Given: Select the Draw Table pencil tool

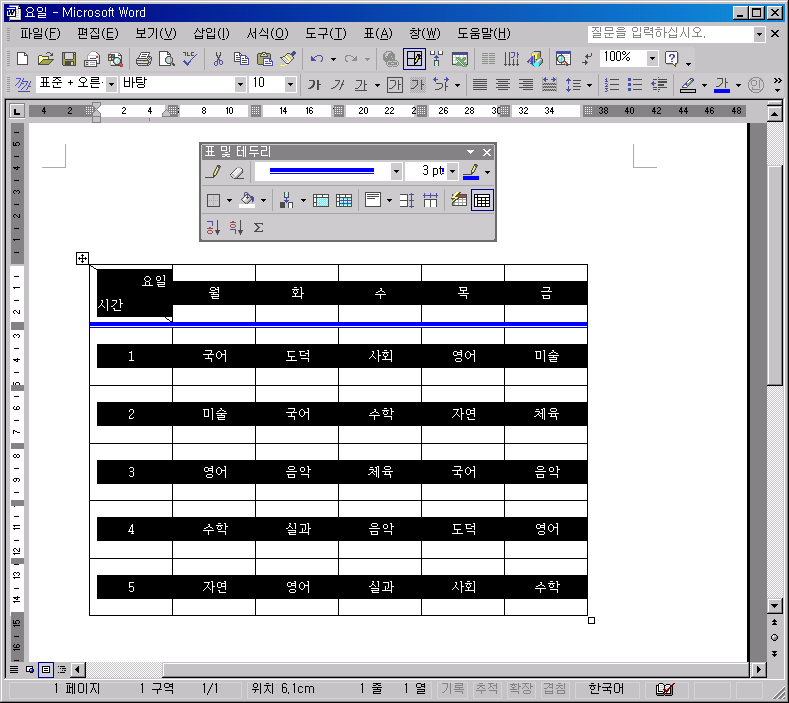Looking at the screenshot, I should coord(213,172).
